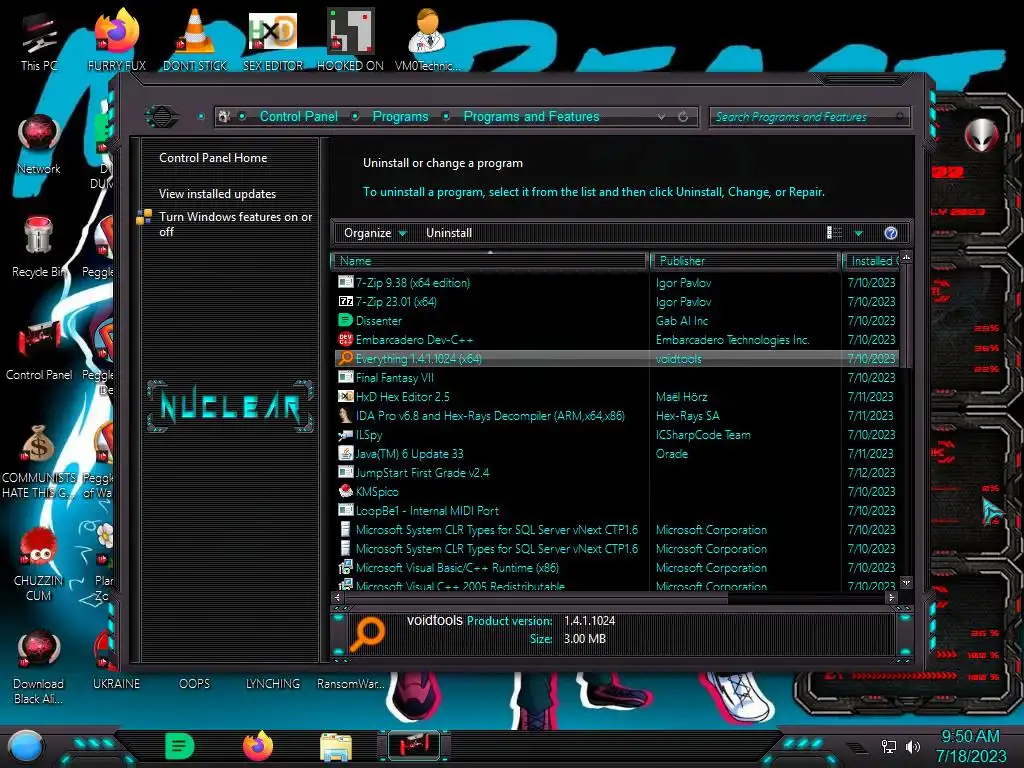Click the Search Programs and Features field
The height and width of the screenshot is (768, 1024).
coord(808,117)
